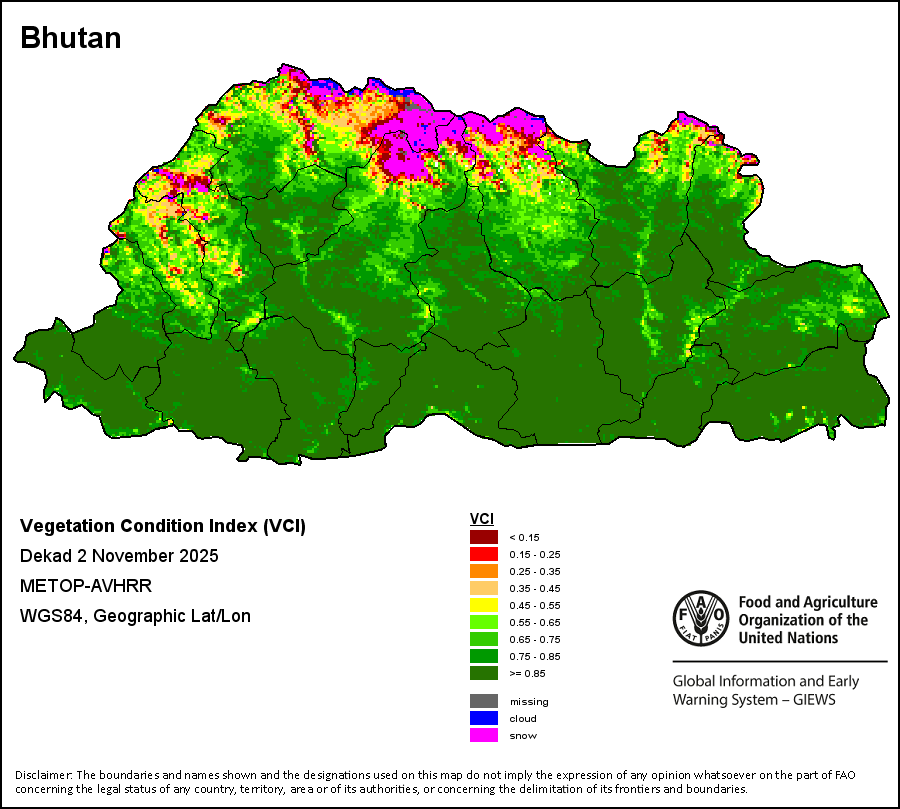Click the WGS84, Geographic Lat/Lon text
The height and width of the screenshot is (809, 900).
click(x=135, y=616)
